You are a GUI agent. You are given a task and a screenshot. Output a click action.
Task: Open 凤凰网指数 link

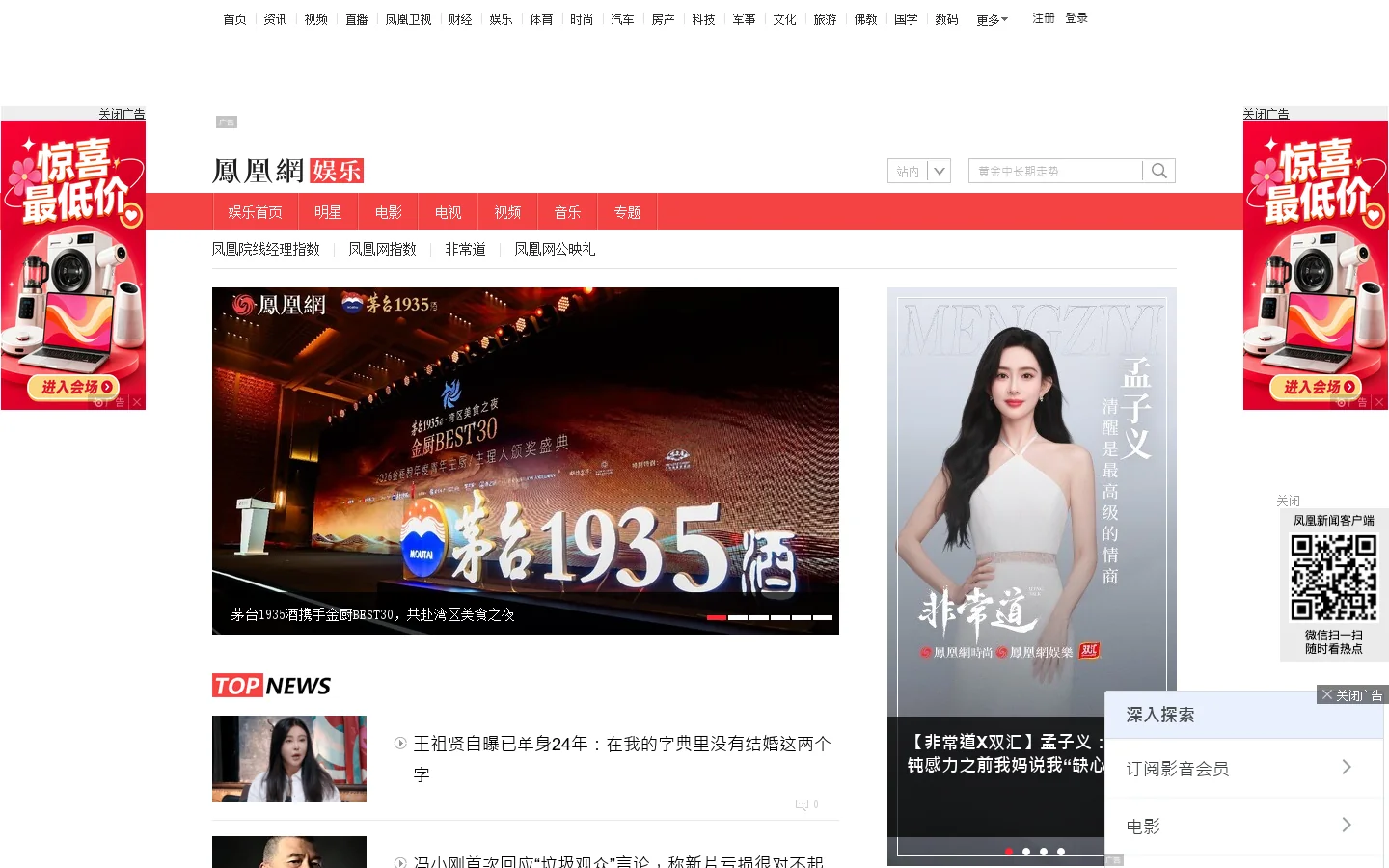(382, 249)
